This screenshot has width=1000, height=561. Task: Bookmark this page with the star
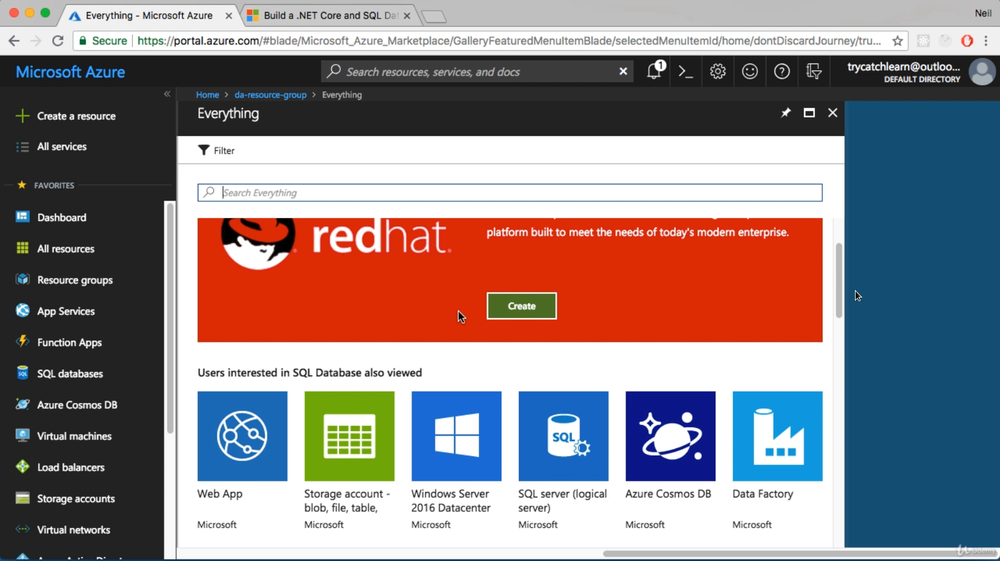(x=897, y=41)
